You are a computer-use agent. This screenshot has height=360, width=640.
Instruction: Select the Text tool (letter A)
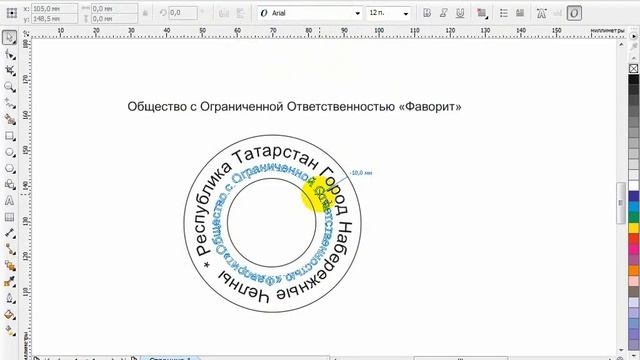[x=9, y=201]
